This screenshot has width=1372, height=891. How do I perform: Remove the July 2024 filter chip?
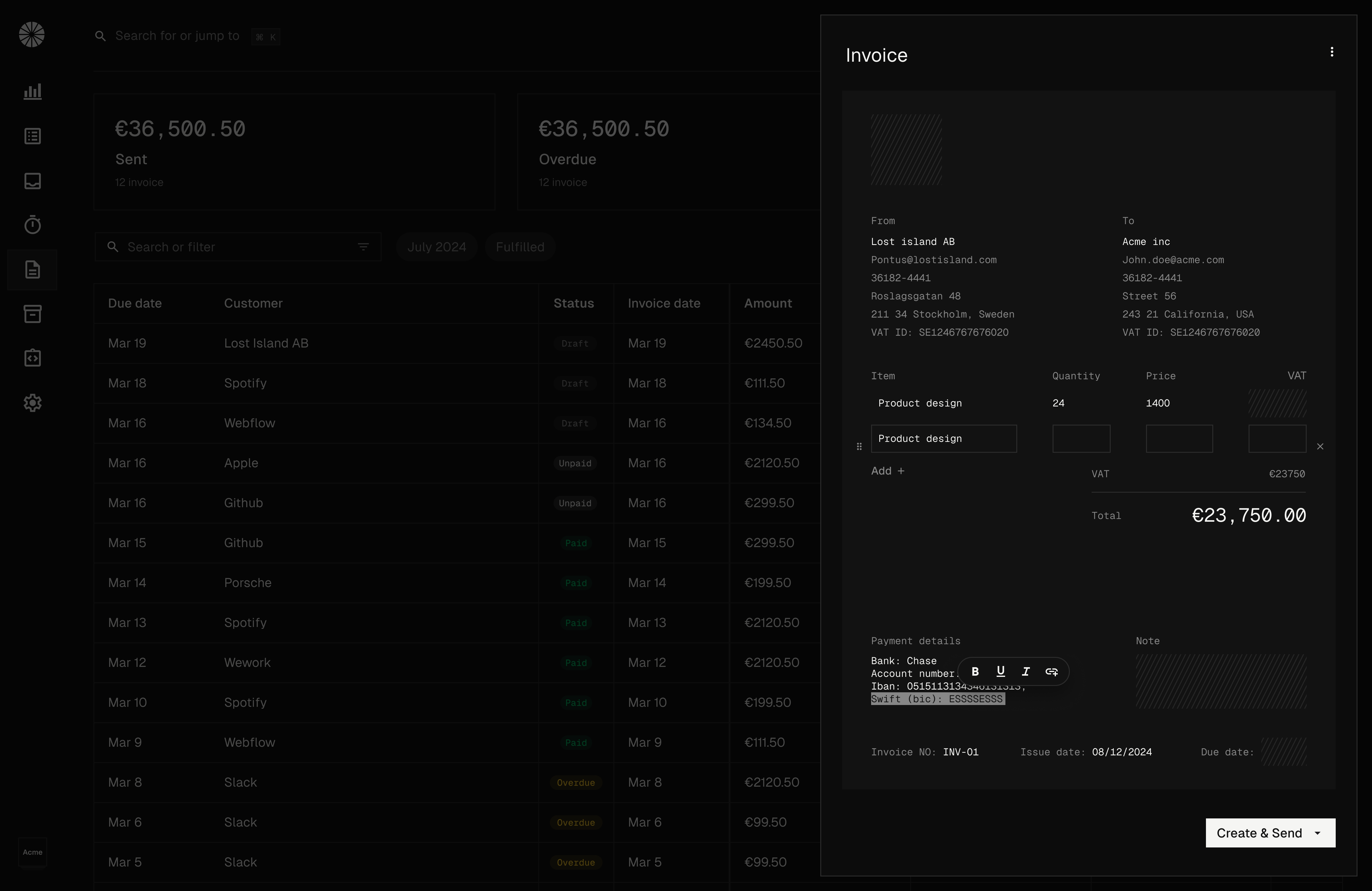[x=436, y=247]
